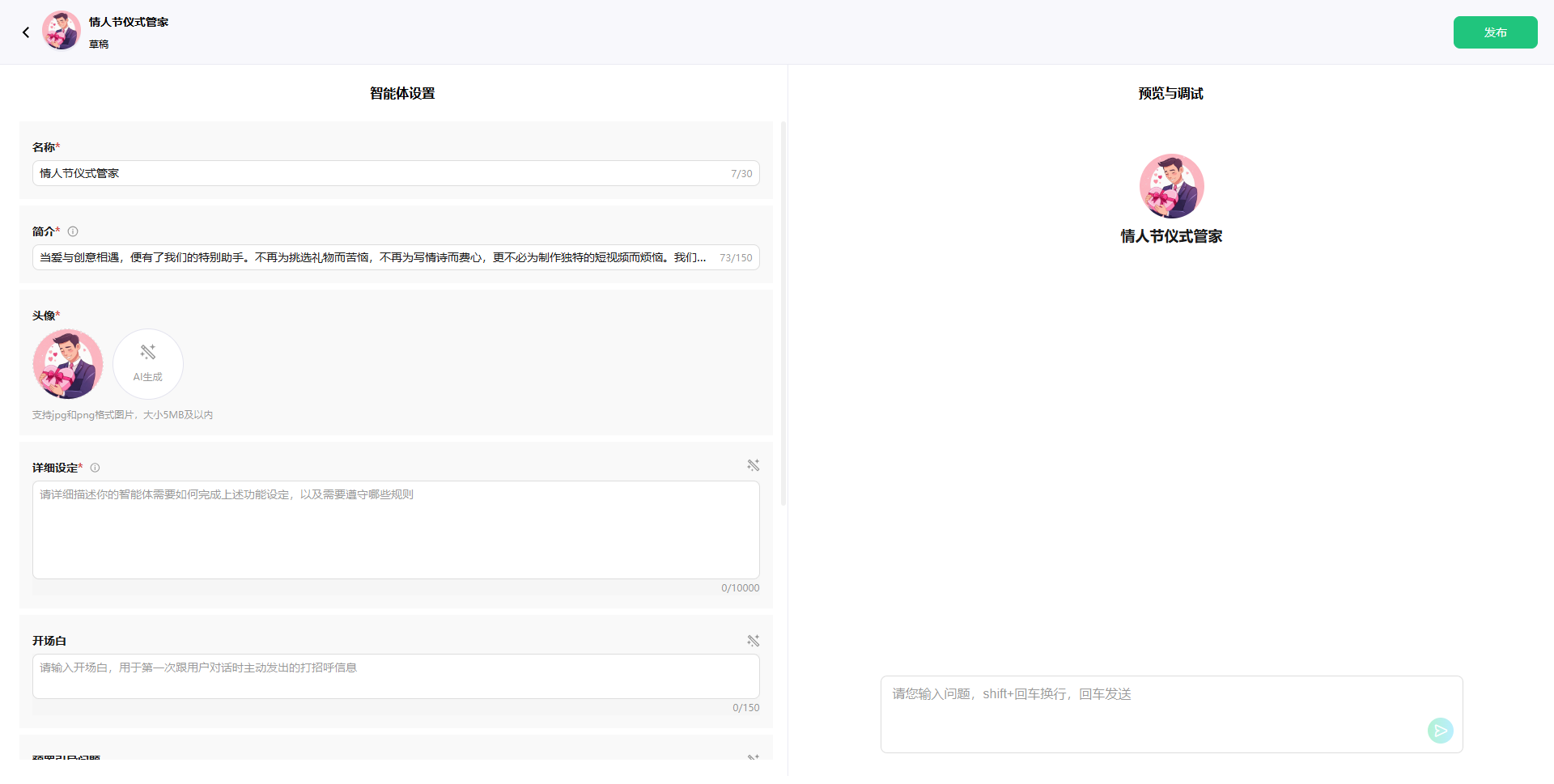Click the 0/10000 character counter
Image resolution: width=1554 pixels, height=784 pixels.
tap(741, 588)
